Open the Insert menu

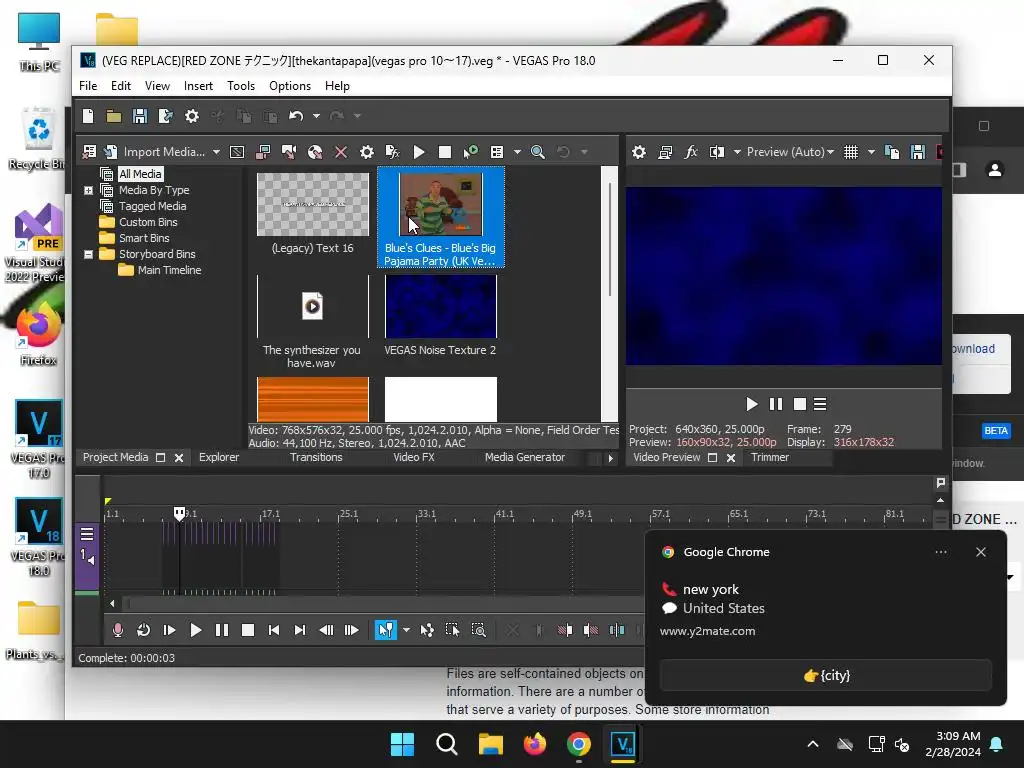(x=198, y=86)
